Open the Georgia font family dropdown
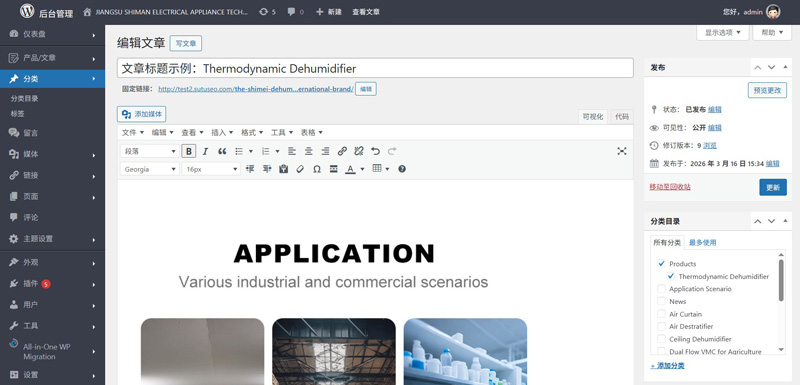 coord(149,169)
